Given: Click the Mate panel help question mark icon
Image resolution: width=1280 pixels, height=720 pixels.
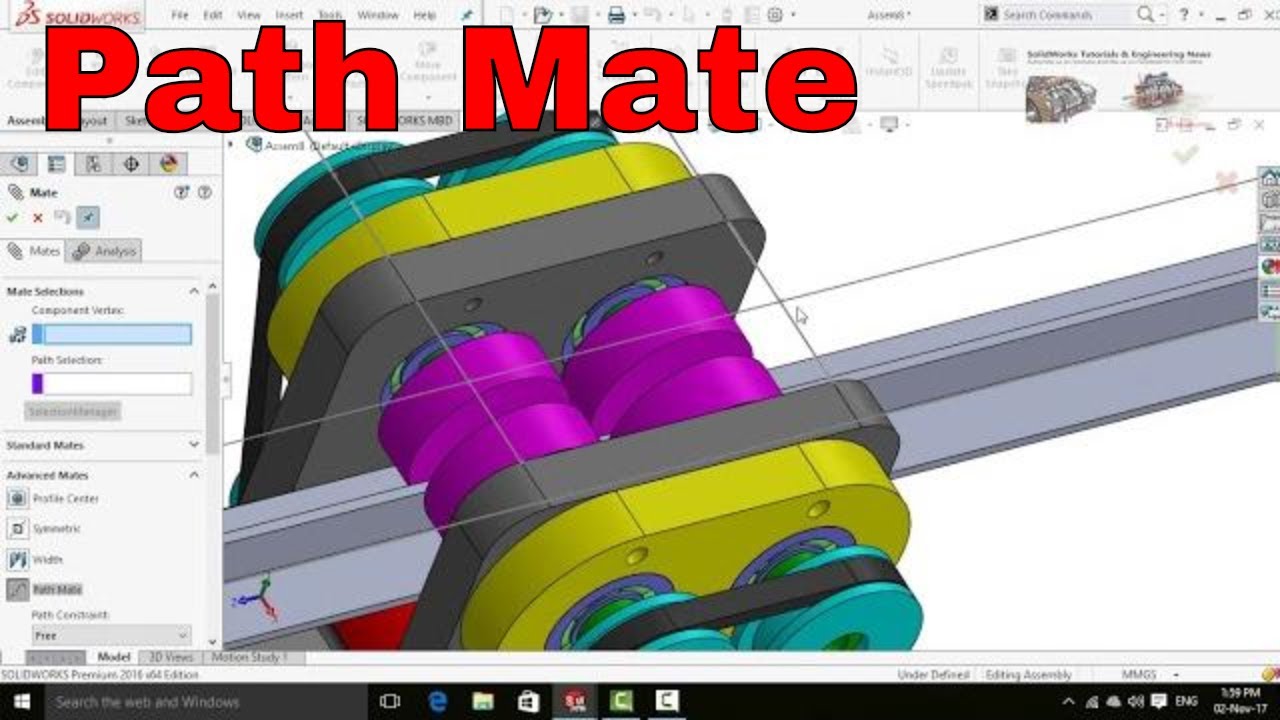Looking at the screenshot, I should tap(204, 192).
